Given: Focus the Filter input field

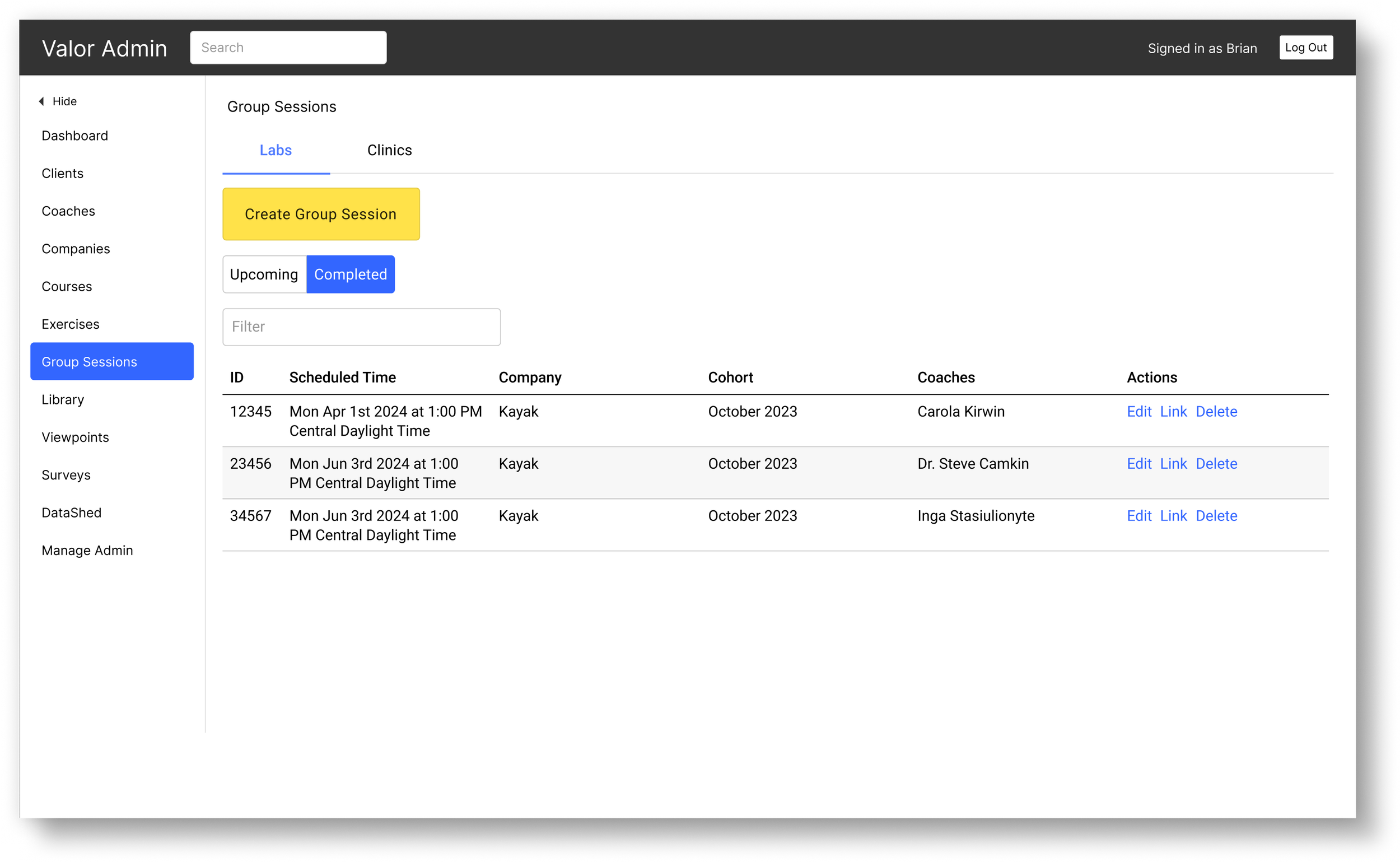Looking at the screenshot, I should pos(361,327).
